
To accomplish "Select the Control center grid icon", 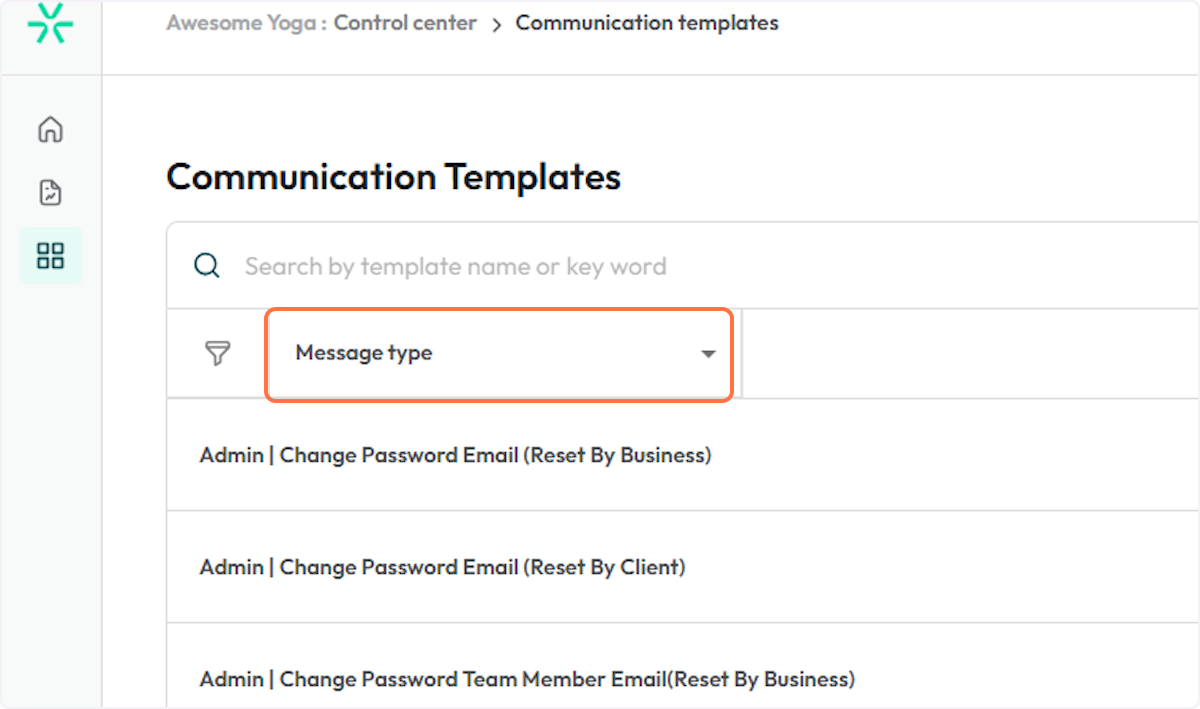I will [x=50, y=256].
